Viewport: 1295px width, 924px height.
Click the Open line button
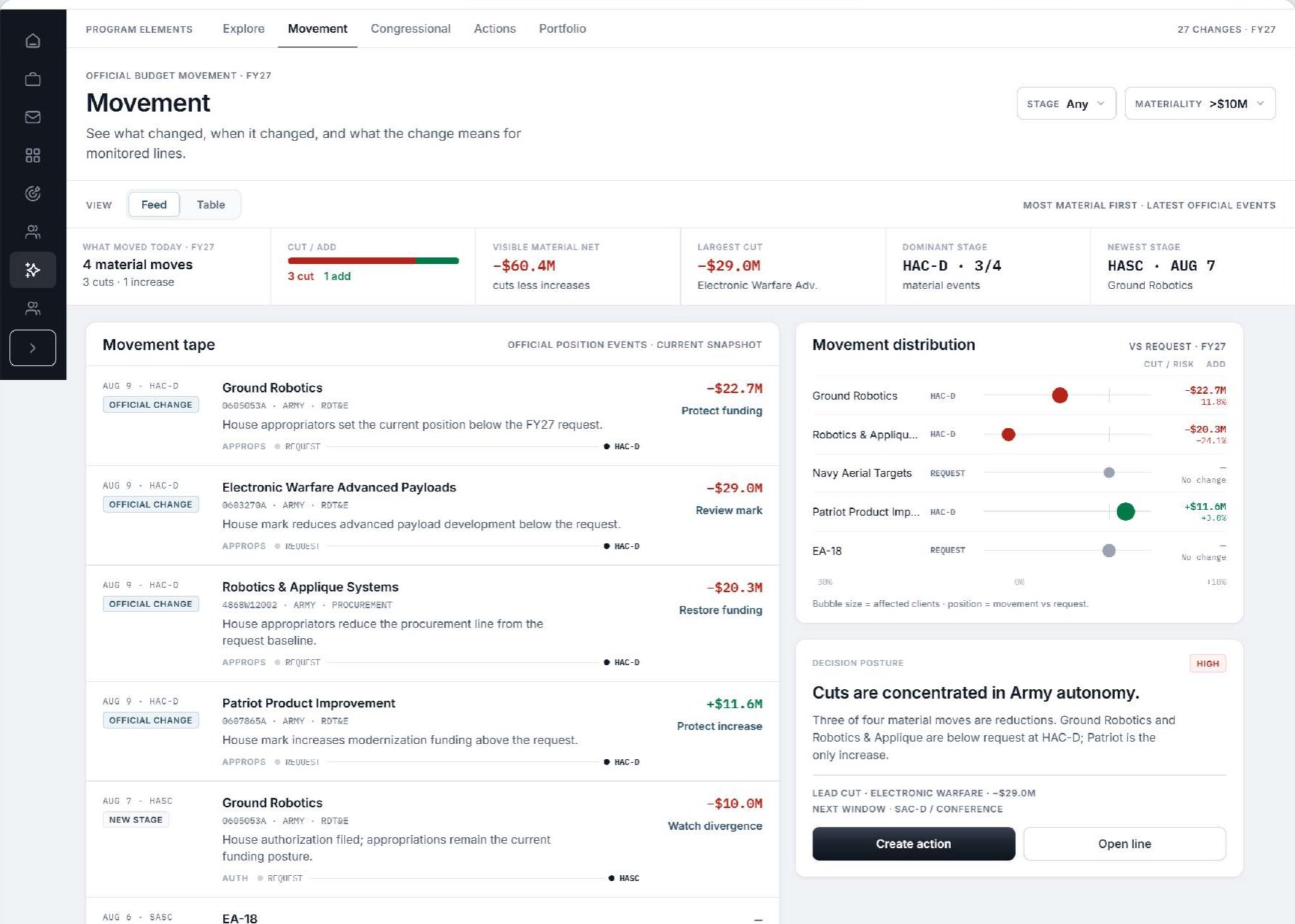click(x=1124, y=844)
